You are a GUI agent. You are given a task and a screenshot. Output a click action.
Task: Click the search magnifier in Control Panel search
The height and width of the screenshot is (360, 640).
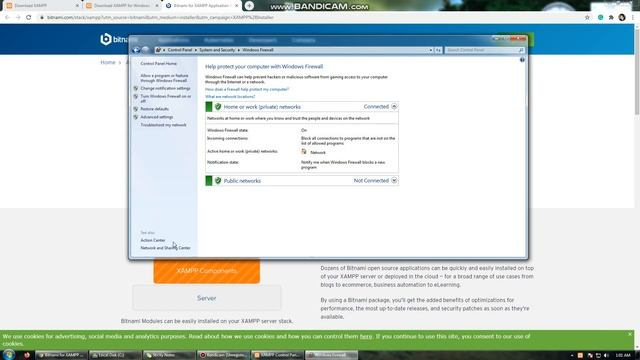(x=521, y=50)
